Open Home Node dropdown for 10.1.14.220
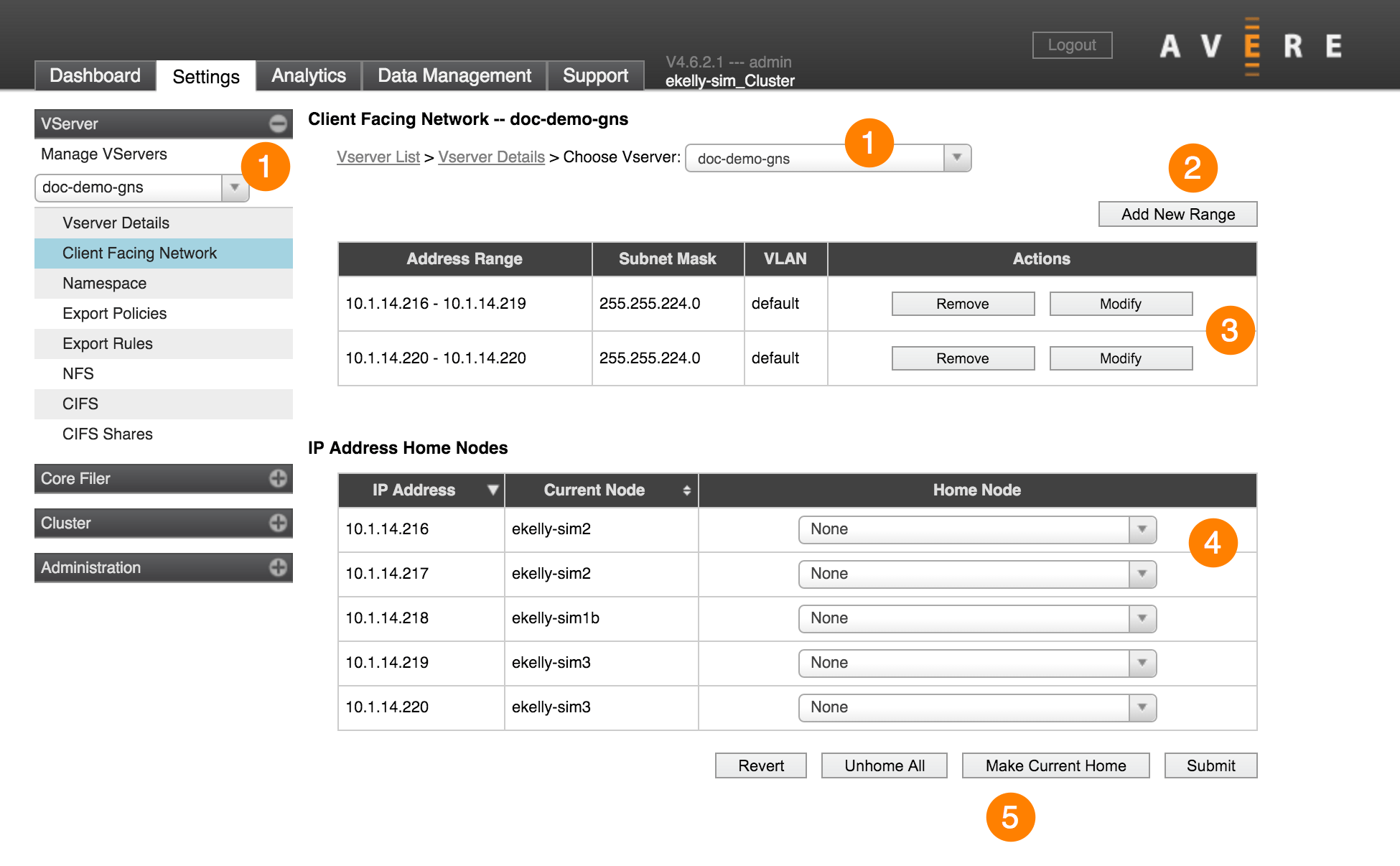 click(x=1142, y=707)
